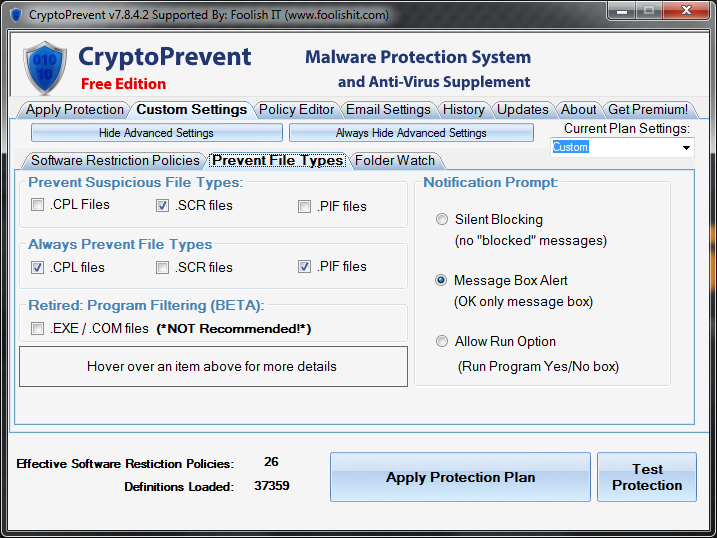Switch to the Apply Protection tab
717x538 pixels.
pyautogui.click(x=75, y=110)
